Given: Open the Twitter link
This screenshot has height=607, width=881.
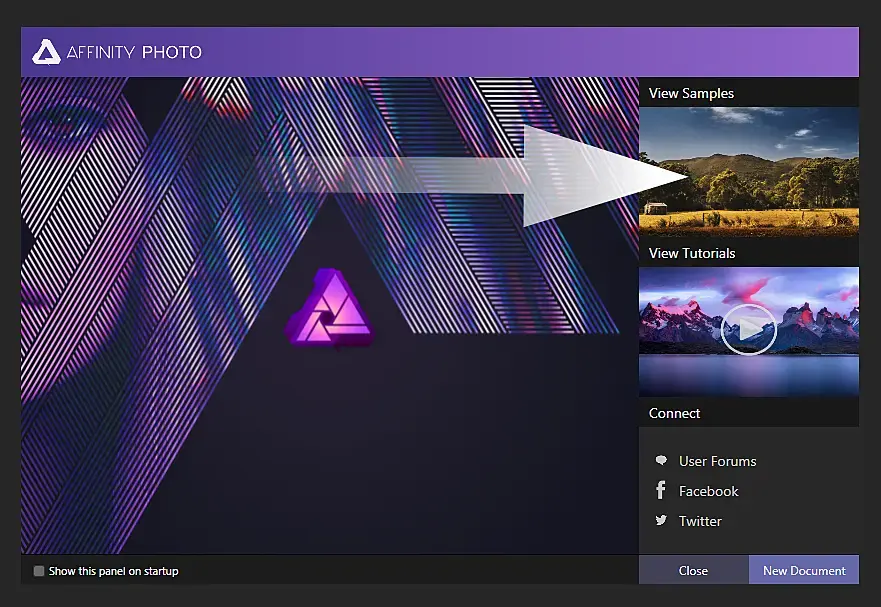Looking at the screenshot, I should (700, 521).
